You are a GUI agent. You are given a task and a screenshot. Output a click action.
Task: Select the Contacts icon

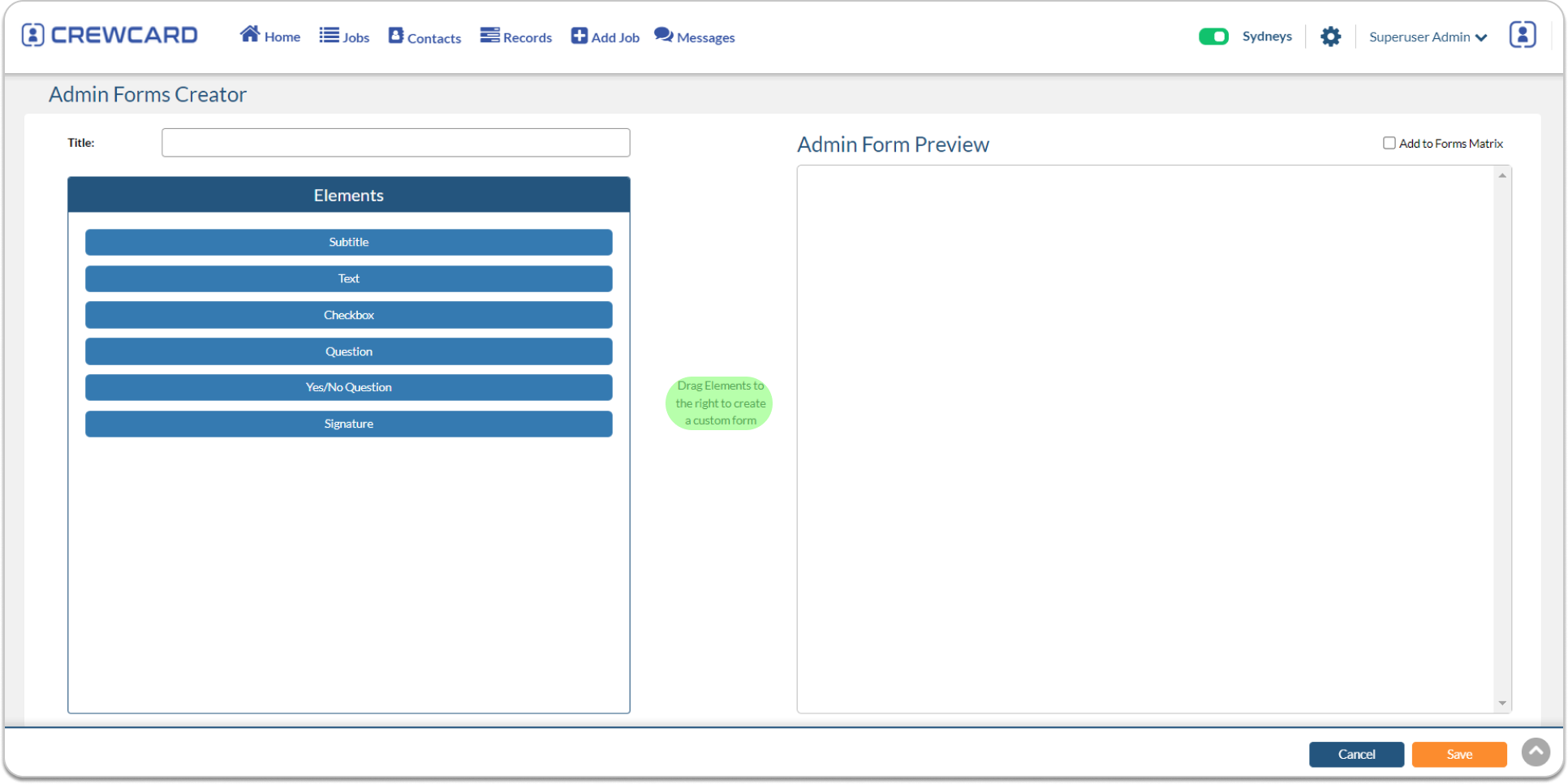coord(396,34)
